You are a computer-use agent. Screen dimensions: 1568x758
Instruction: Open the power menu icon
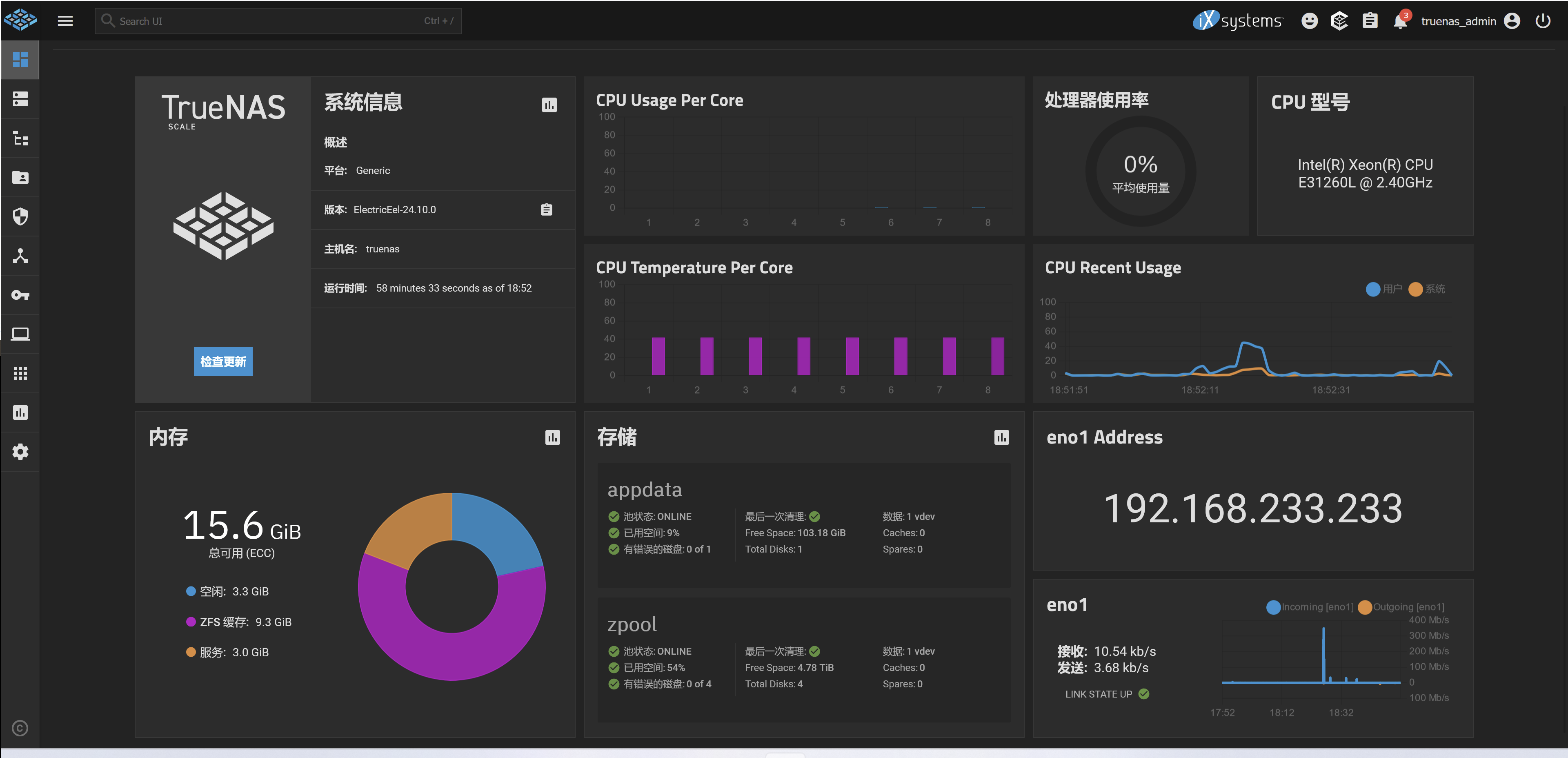pyautogui.click(x=1543, y=21)
